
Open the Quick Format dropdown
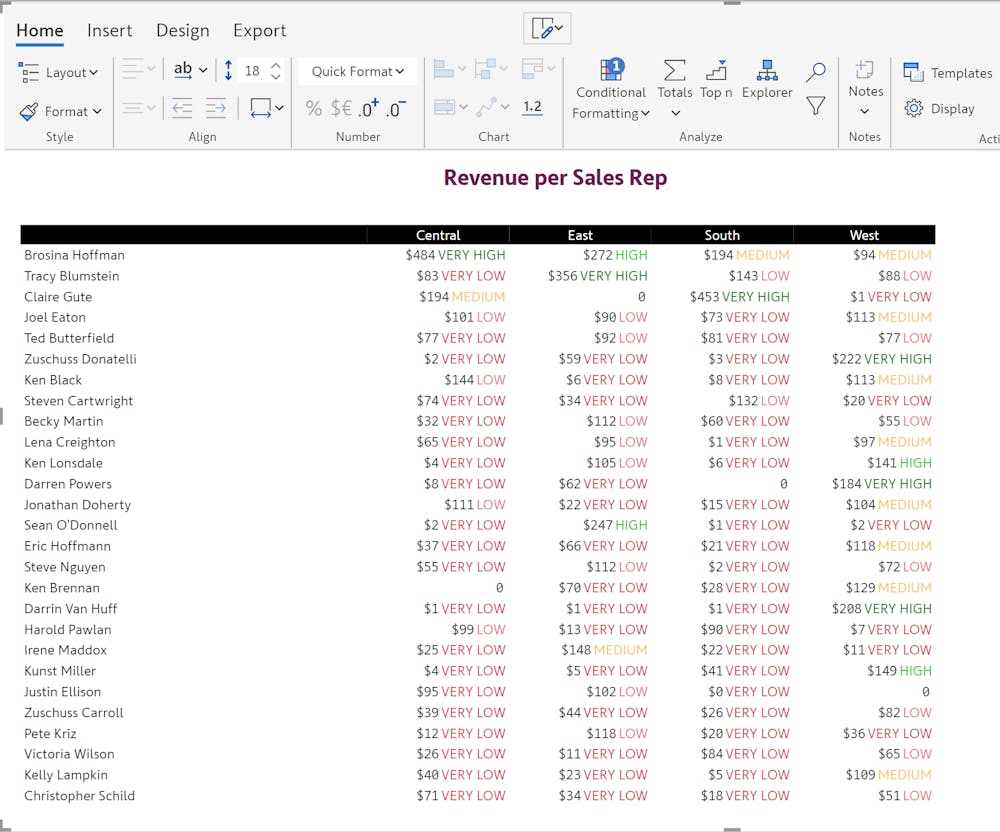pyautogui.click(x=357, y=71)
